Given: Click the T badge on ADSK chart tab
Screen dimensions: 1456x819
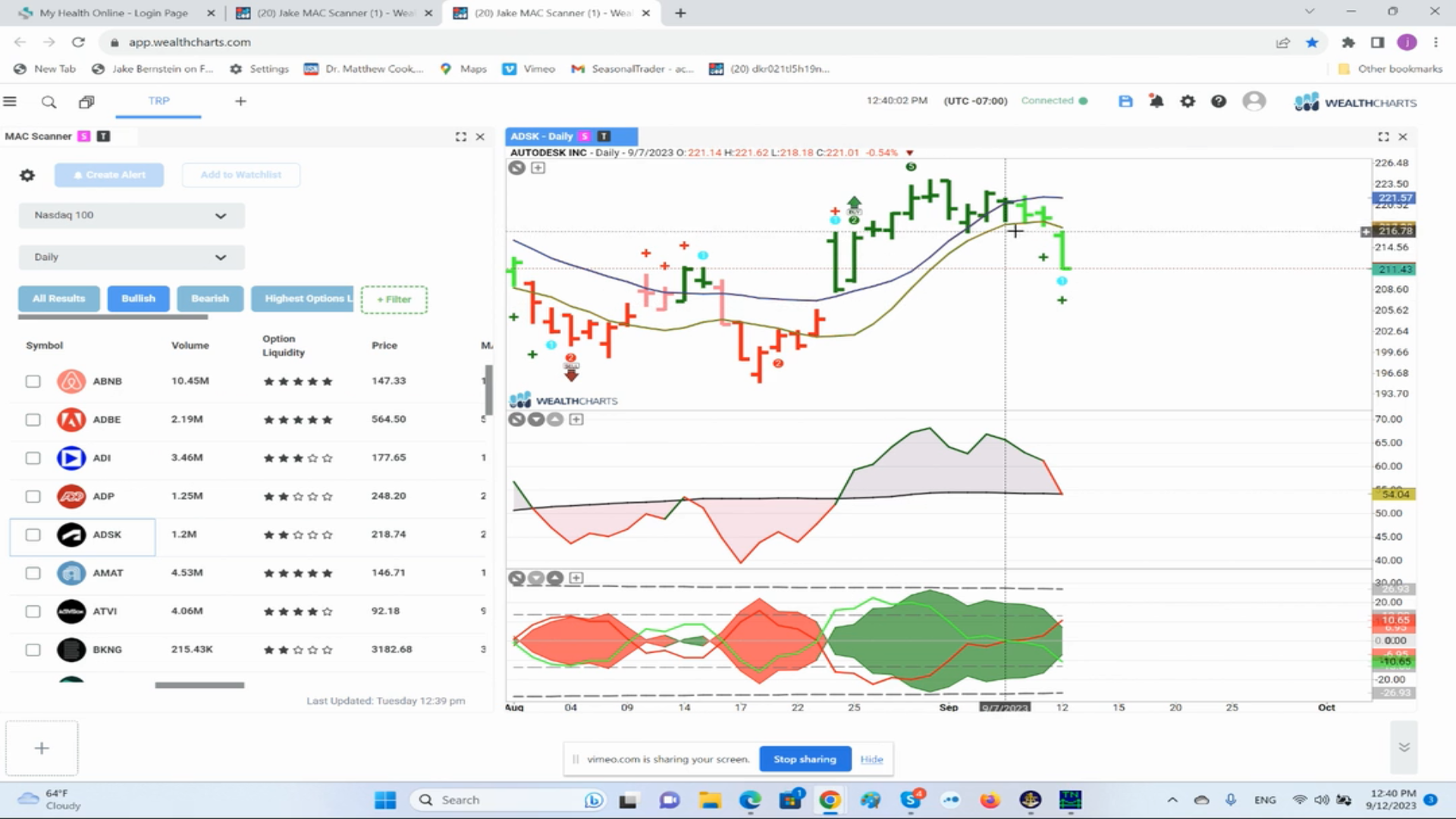Looking at the screenshot, I should click(x=604, y=136).
